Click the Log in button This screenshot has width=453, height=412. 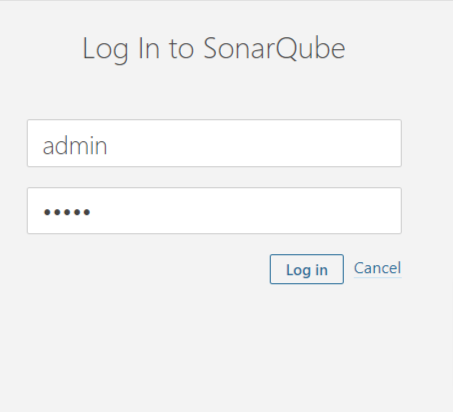pos(307,269)
